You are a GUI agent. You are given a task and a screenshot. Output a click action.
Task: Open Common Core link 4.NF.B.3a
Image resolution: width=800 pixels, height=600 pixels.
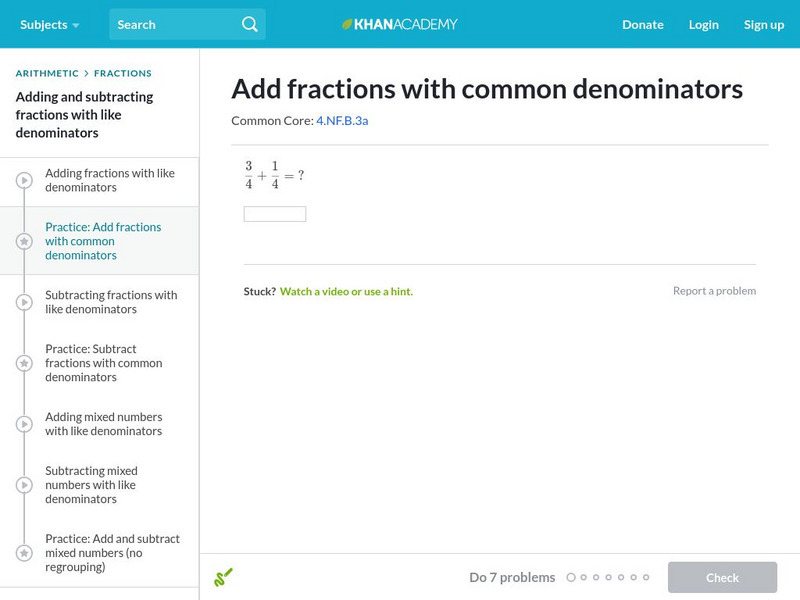342,121
